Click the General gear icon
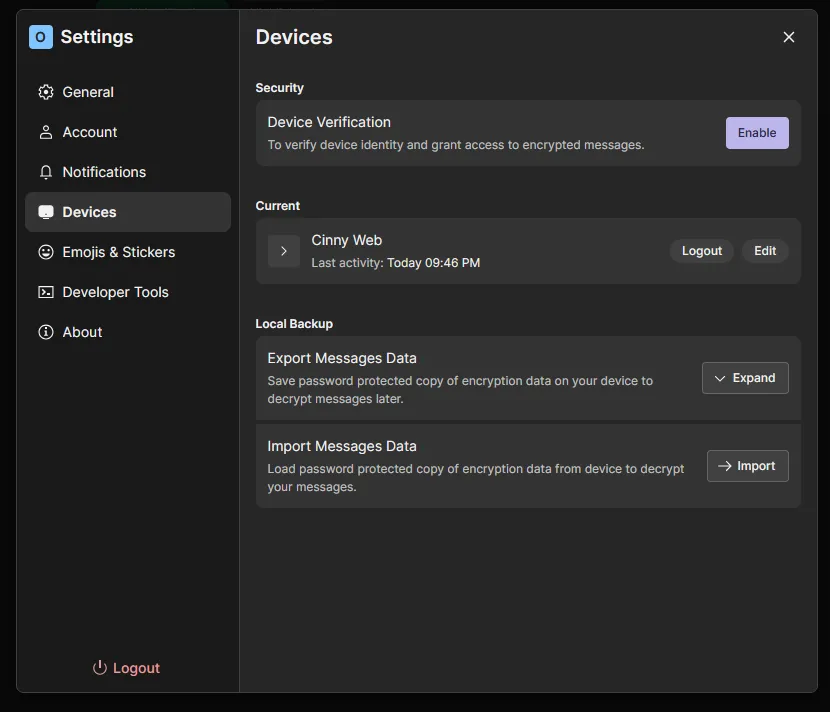Screen dimensions: 830x712 pos(46,92)
